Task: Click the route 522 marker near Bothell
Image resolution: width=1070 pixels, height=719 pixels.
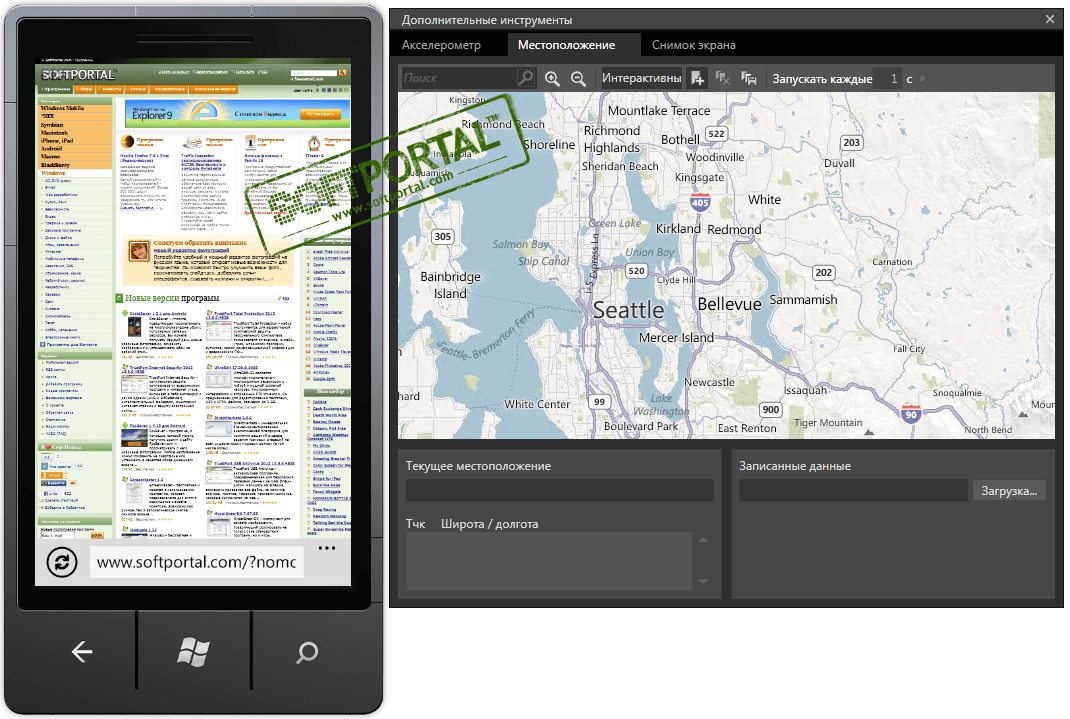Action: point(717,134)
